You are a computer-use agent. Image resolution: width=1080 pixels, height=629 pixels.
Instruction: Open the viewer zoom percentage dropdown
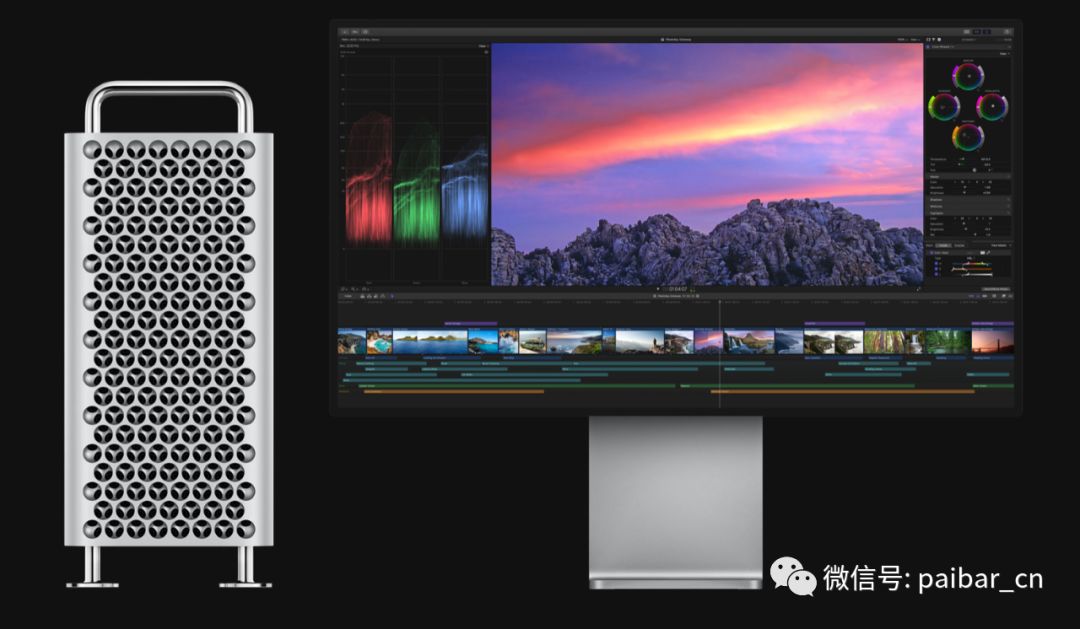[903, 39]
